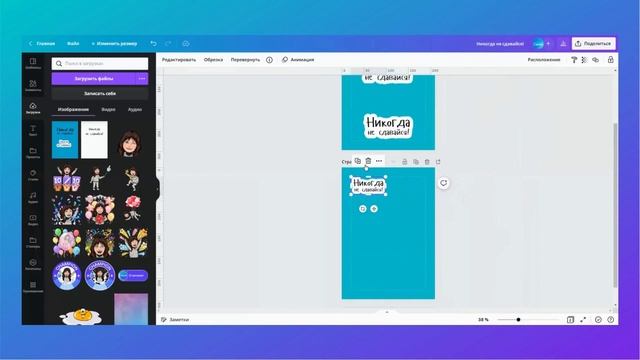Expand the page thumbnails with bottom chevron
This screenshot has height=360, width=640.
(387, 312)
